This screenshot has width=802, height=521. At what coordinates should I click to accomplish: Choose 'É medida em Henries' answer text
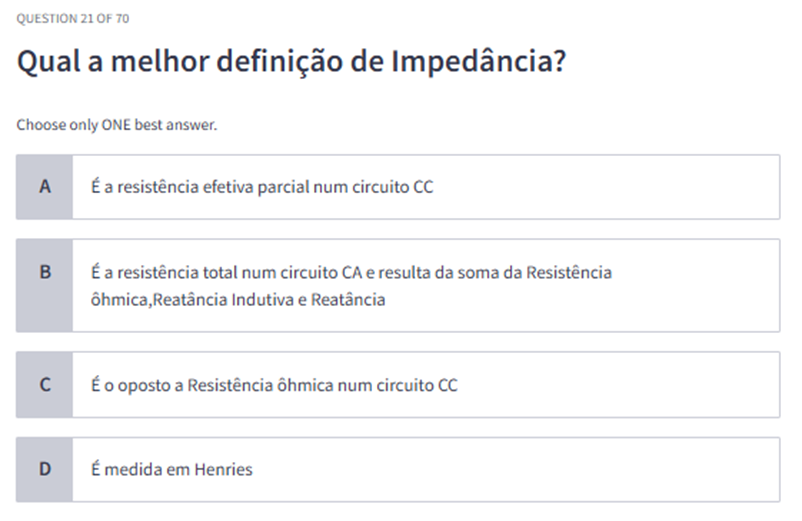point(172,469)
